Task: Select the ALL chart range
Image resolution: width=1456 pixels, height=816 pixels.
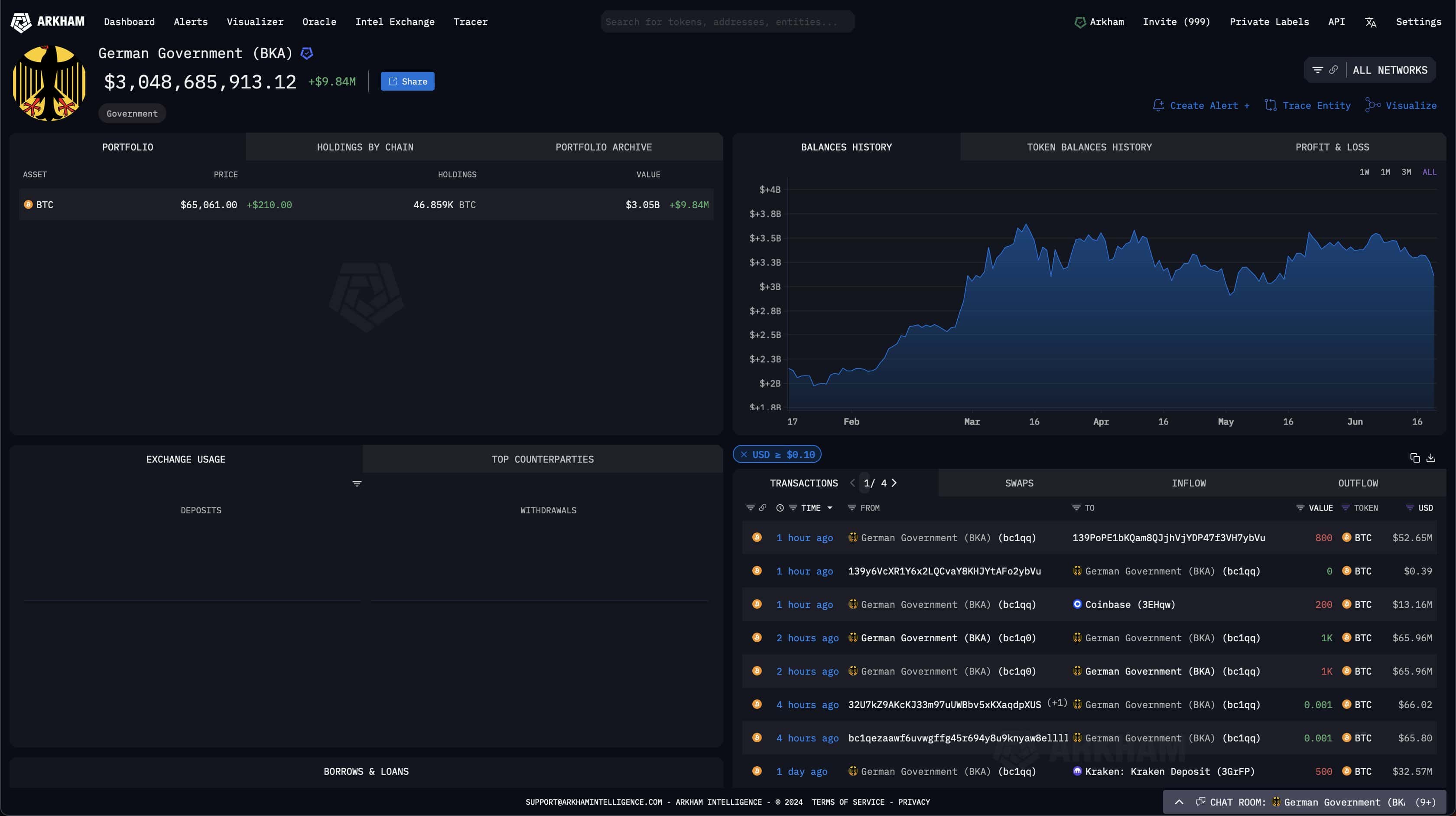Action: [1429, 172]
